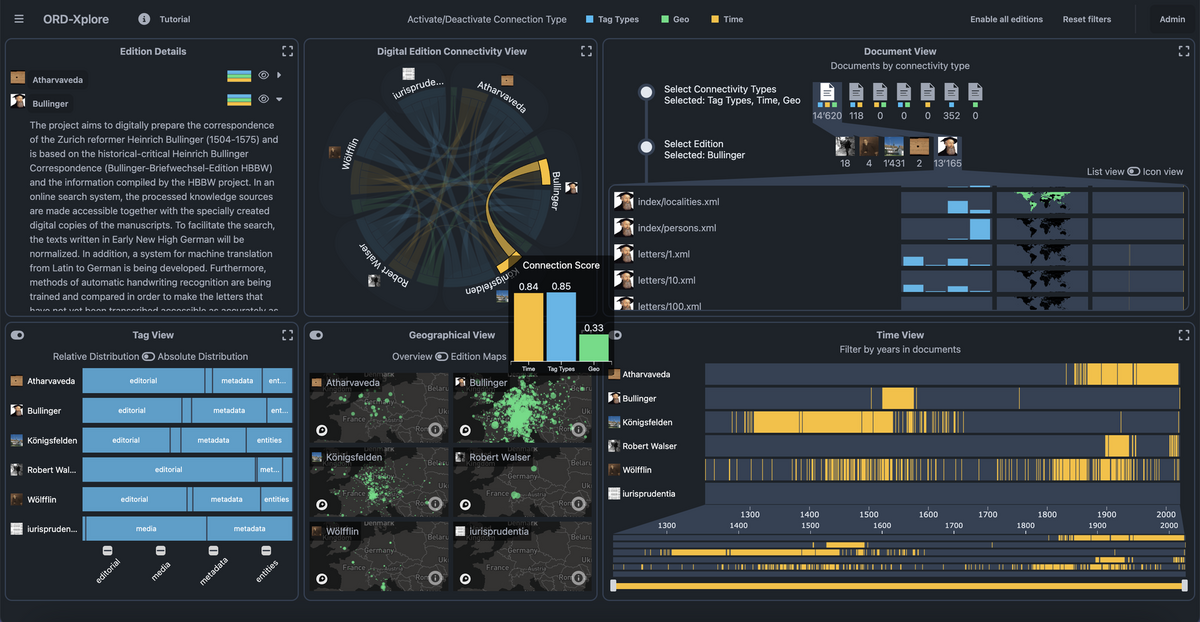Click the Tutorial info icon
This screenshot has height=622, width=1200.
144,19
